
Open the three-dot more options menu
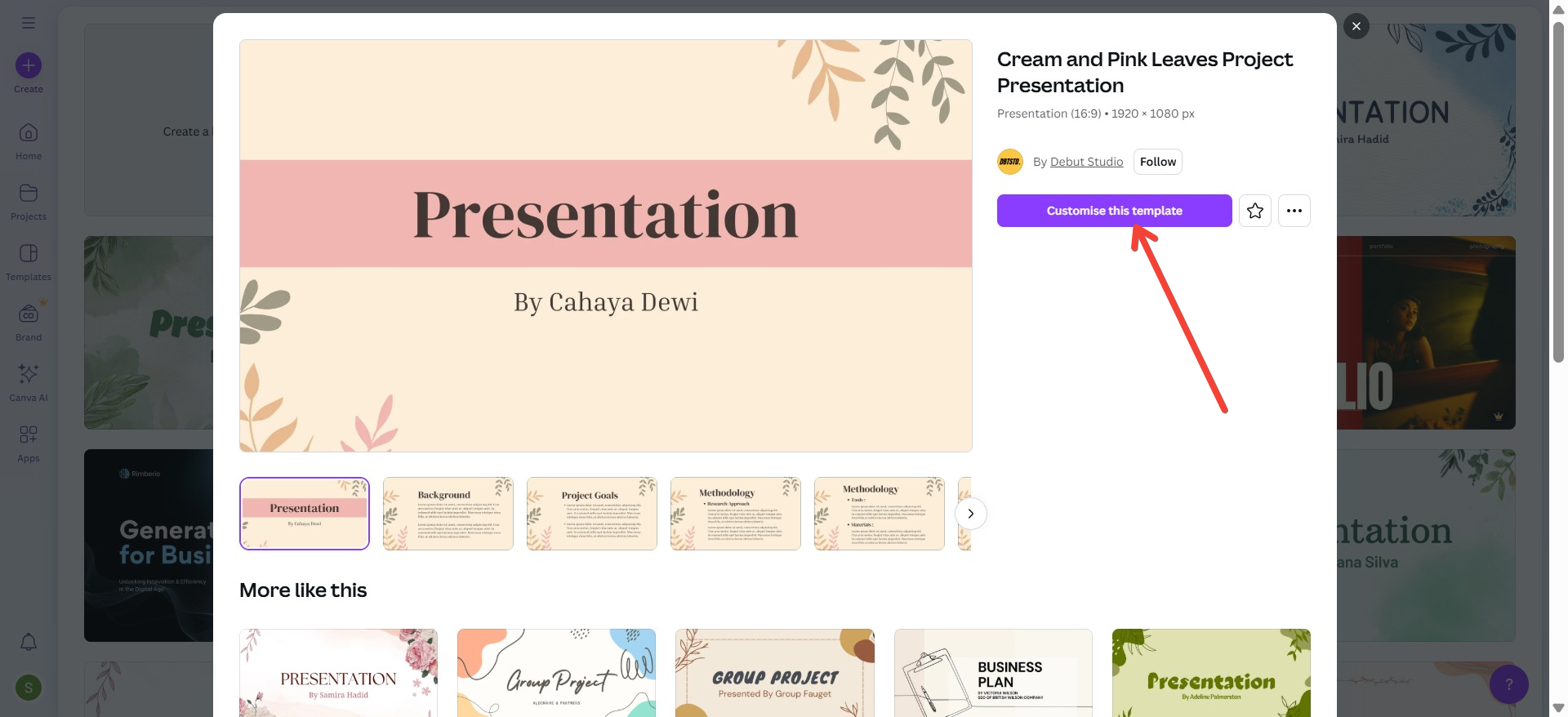coord(1294,211)
